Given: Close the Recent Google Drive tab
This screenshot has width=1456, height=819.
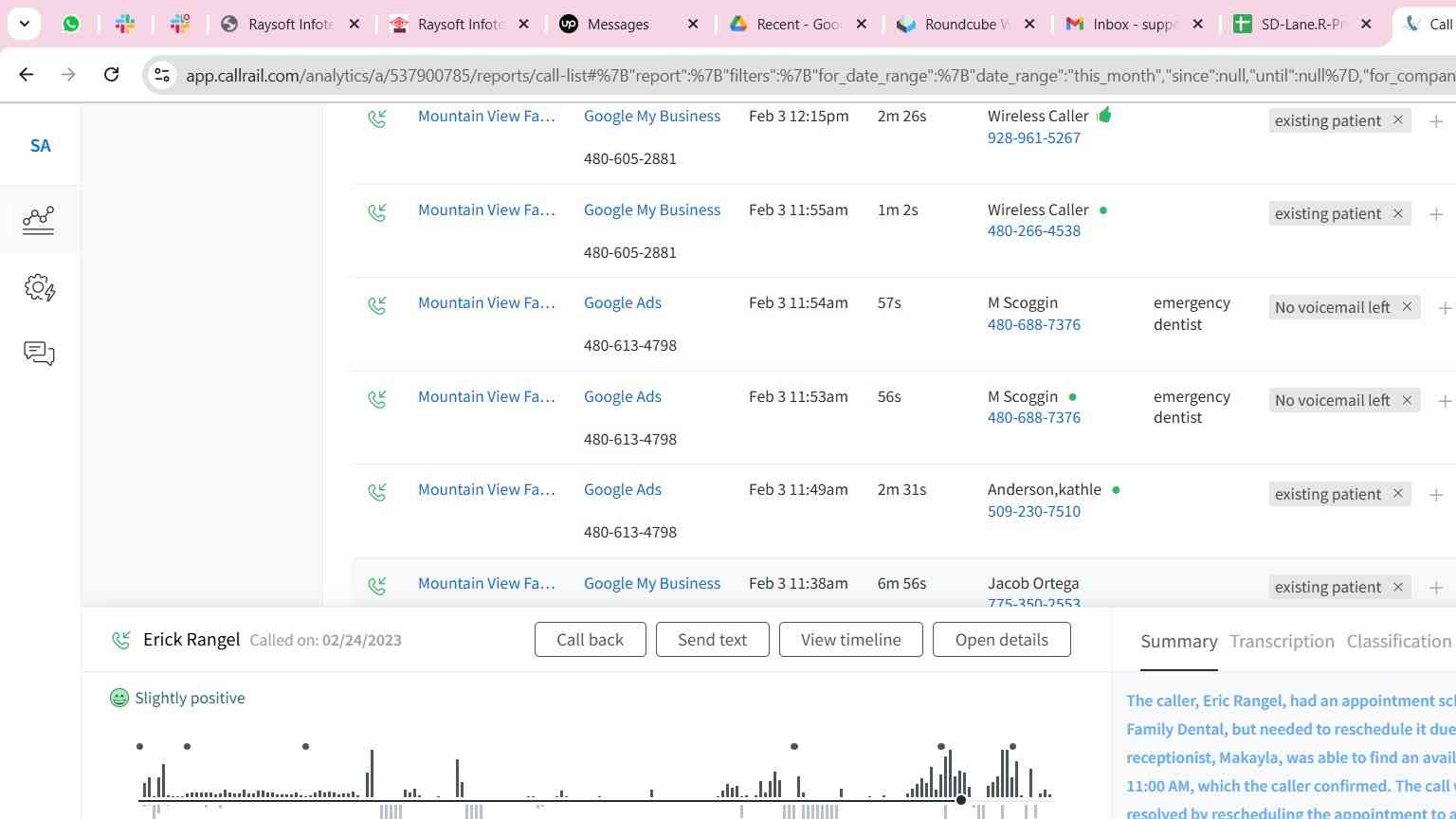Looking at the screenshot, I should [862, 24].
